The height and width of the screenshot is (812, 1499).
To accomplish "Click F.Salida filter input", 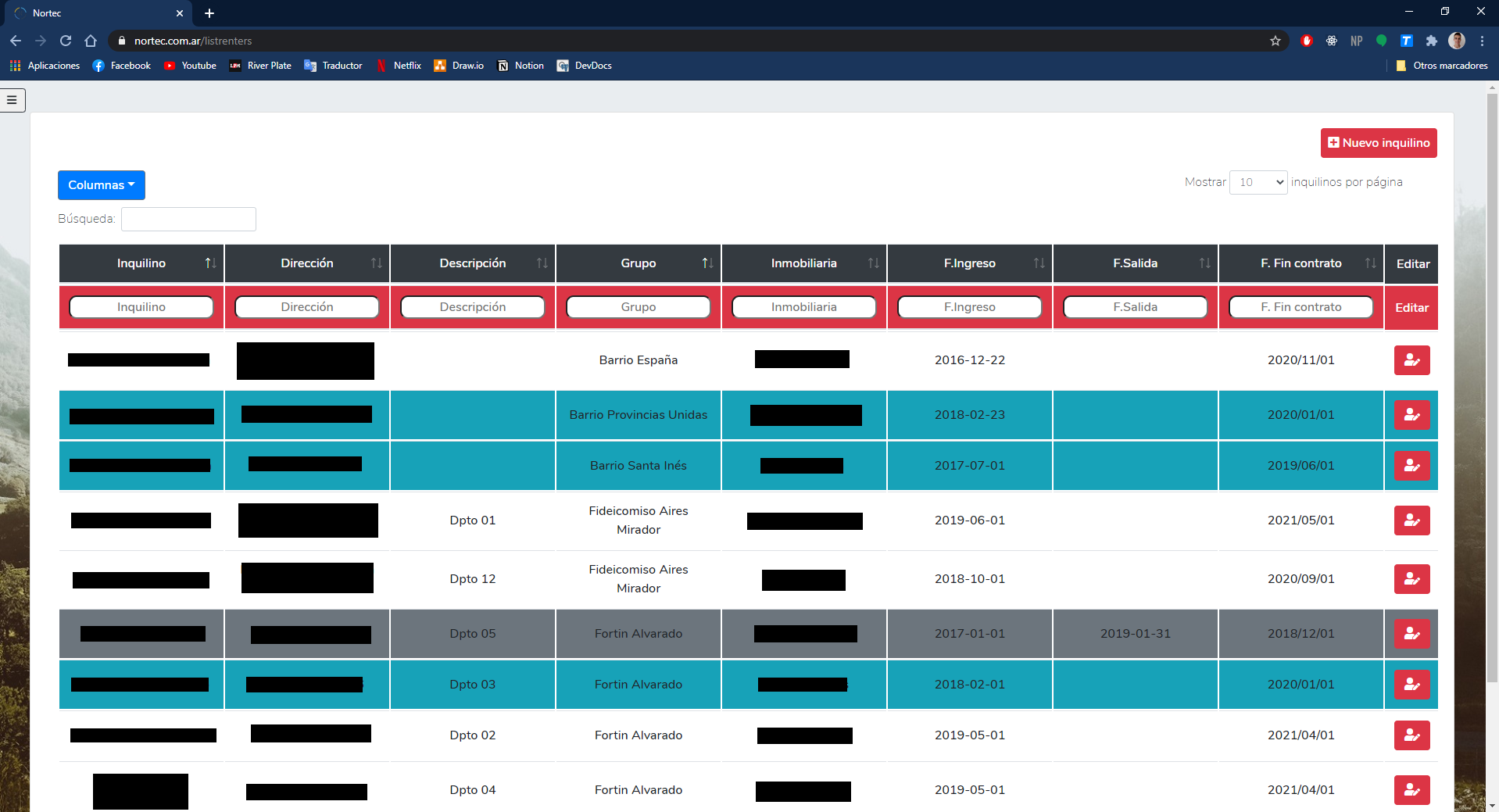I will (1136, 307).
